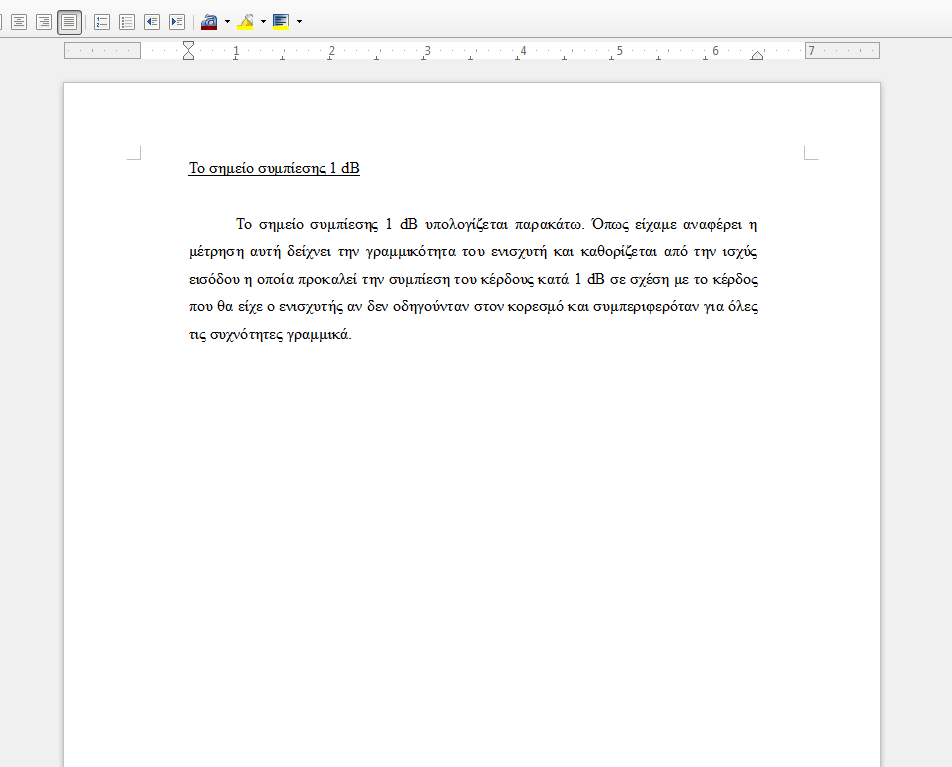Place the cursor in the word "καθορίζεται"
The width and height of the screenshot is (952, 767).
[619, 252]
